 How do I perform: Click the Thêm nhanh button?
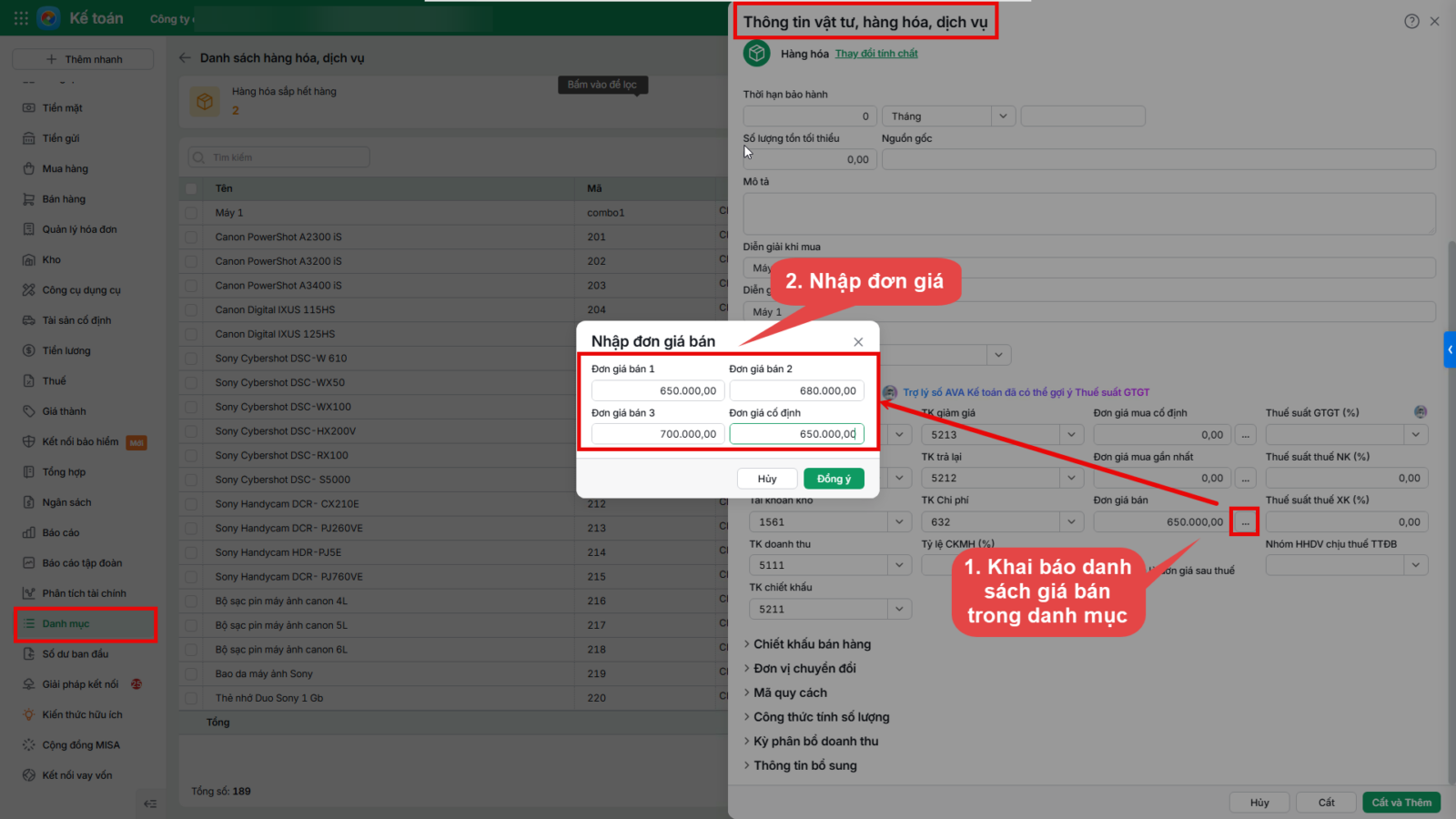83,59
